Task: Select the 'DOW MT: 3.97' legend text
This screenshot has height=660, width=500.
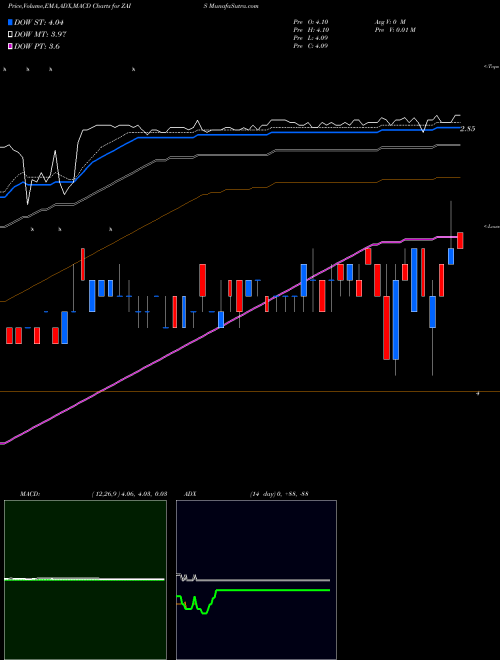Action: [40, 35]
